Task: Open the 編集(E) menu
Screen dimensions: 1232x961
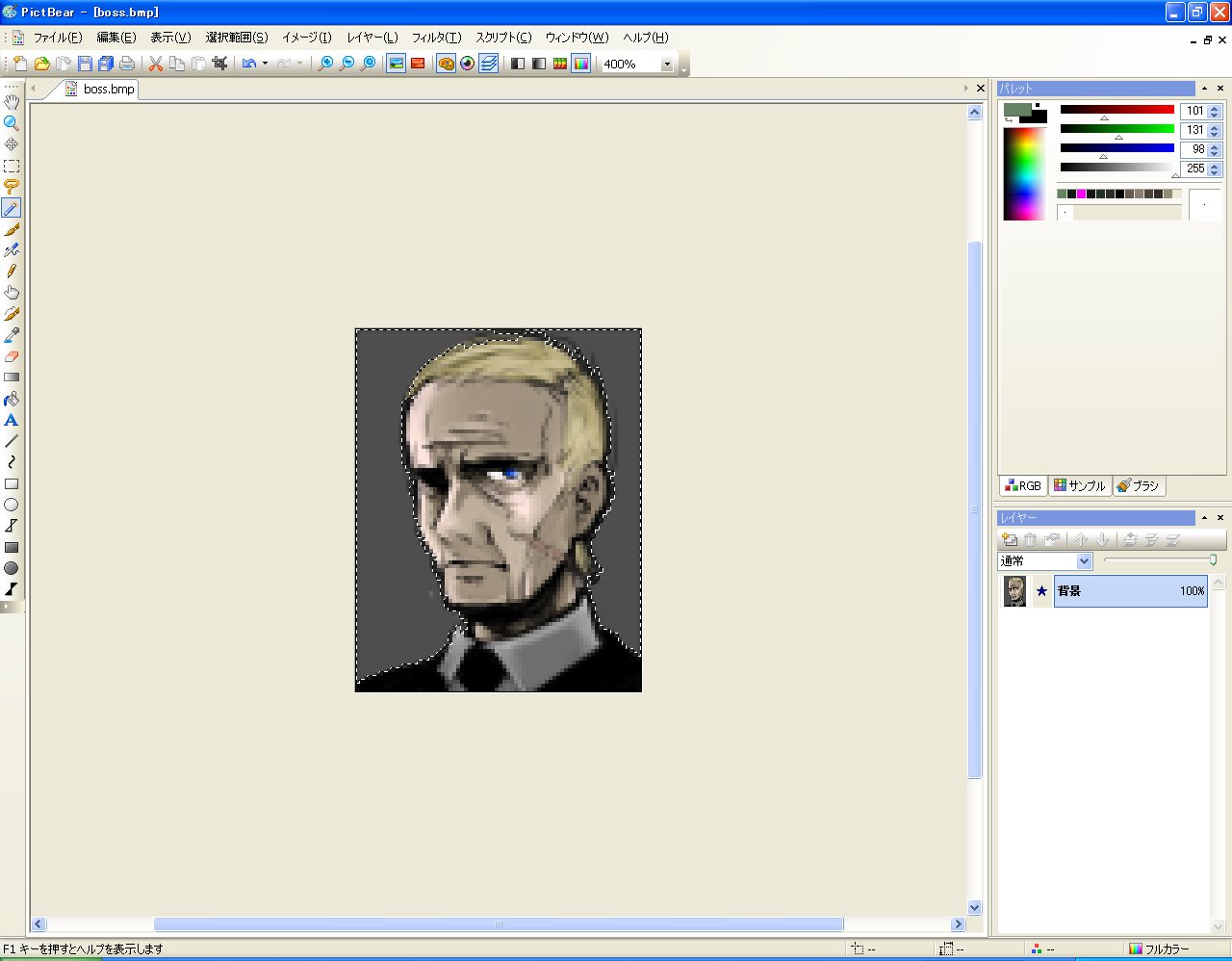Action: (x=116, y=38)
